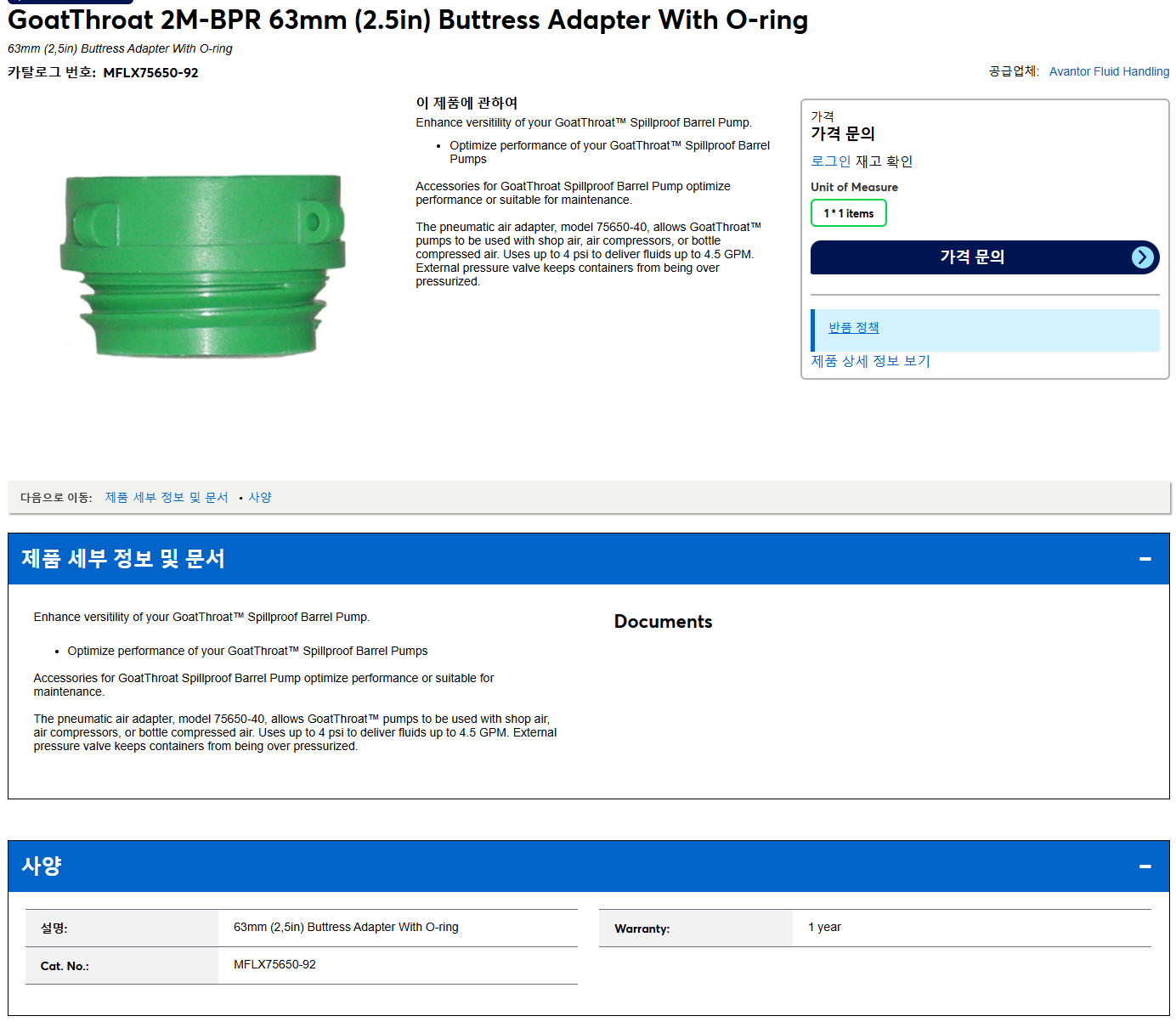
Task: Click the 설명 value in specifications table
Action: (346, 927)
